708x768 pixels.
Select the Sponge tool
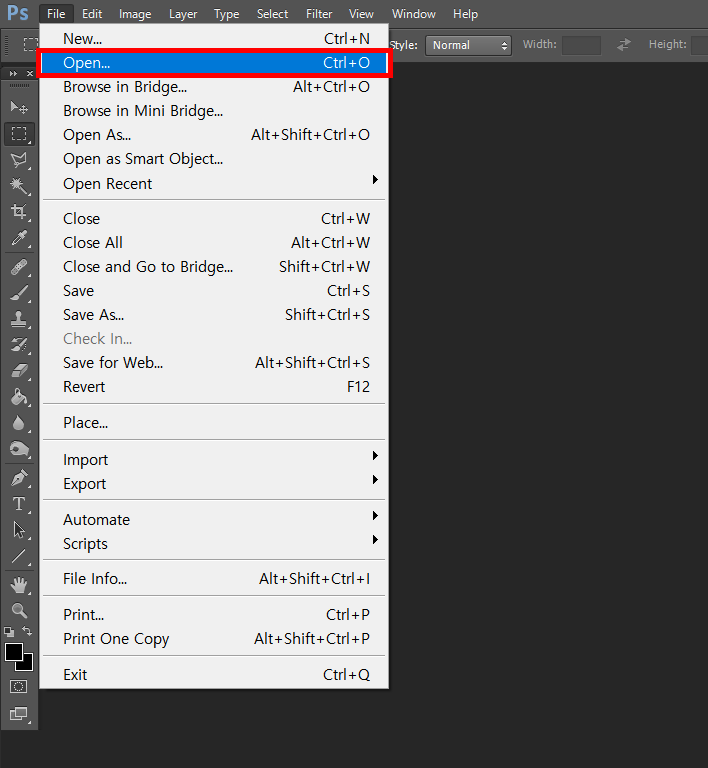[19, 449]
